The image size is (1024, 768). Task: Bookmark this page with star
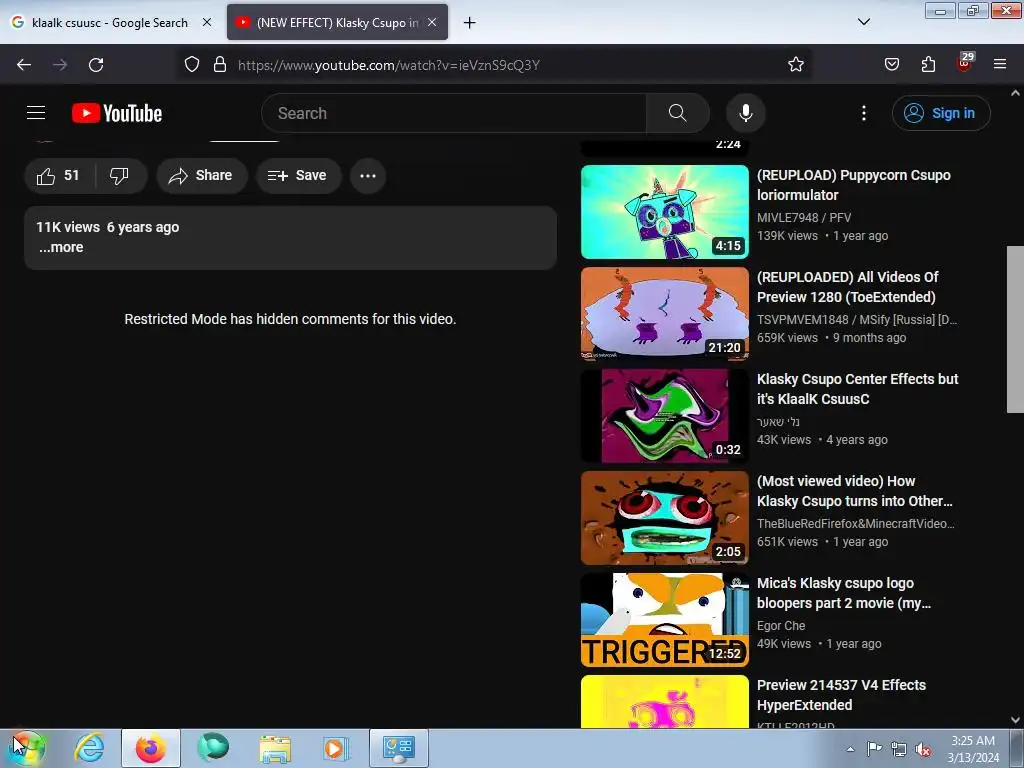pyautogui.click(x=795, y=65)
